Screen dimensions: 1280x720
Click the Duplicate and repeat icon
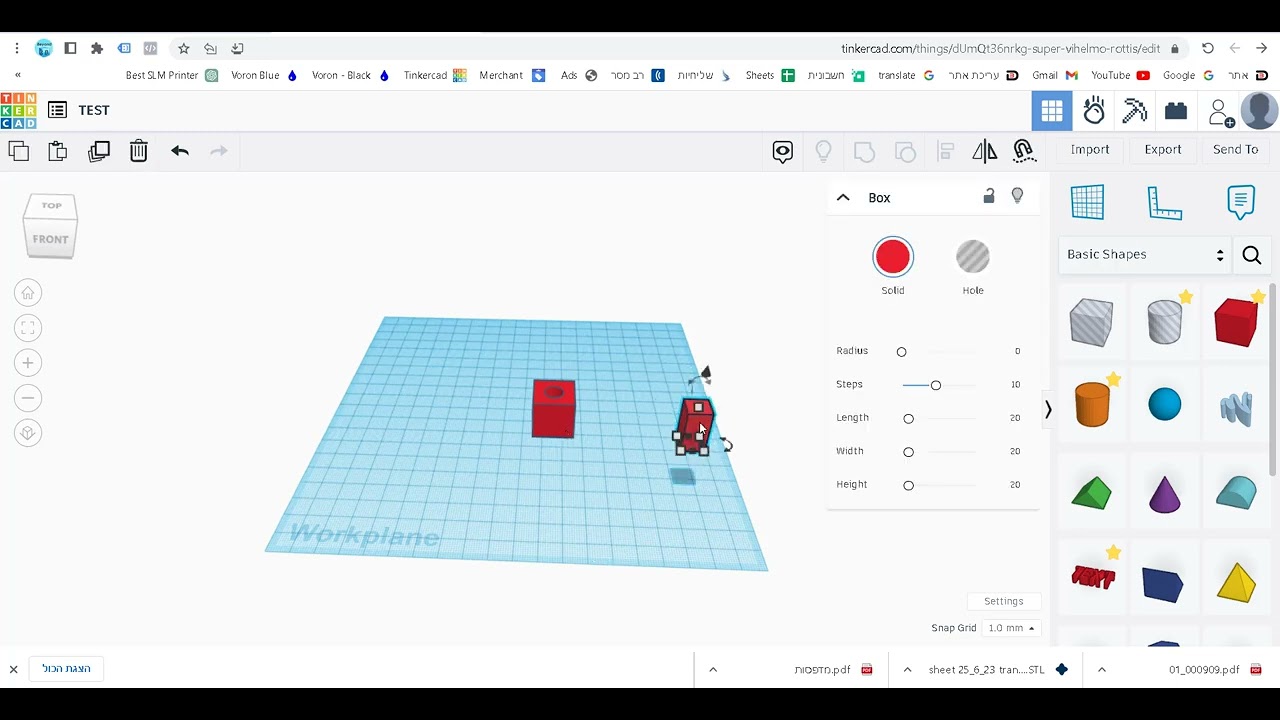click(x=98, y=151)
